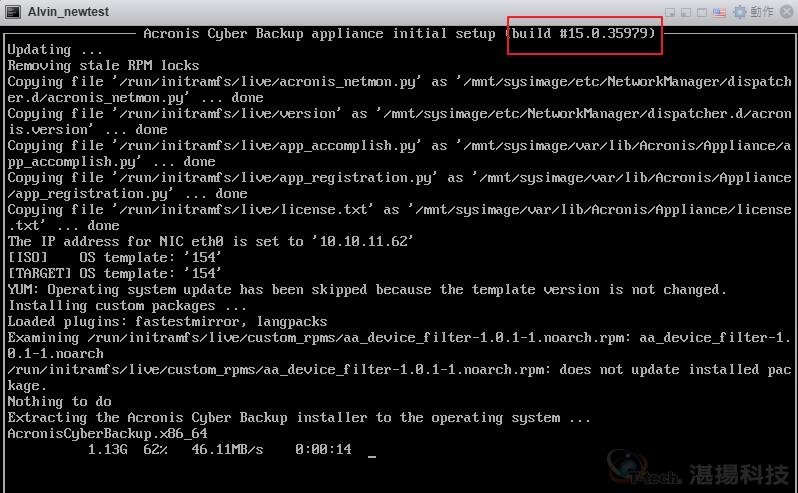This screenshot has height=493, width=798.
Task: Click the 'YUM: Operating system update has been skipped' line
Action: (x=367, y=289)
